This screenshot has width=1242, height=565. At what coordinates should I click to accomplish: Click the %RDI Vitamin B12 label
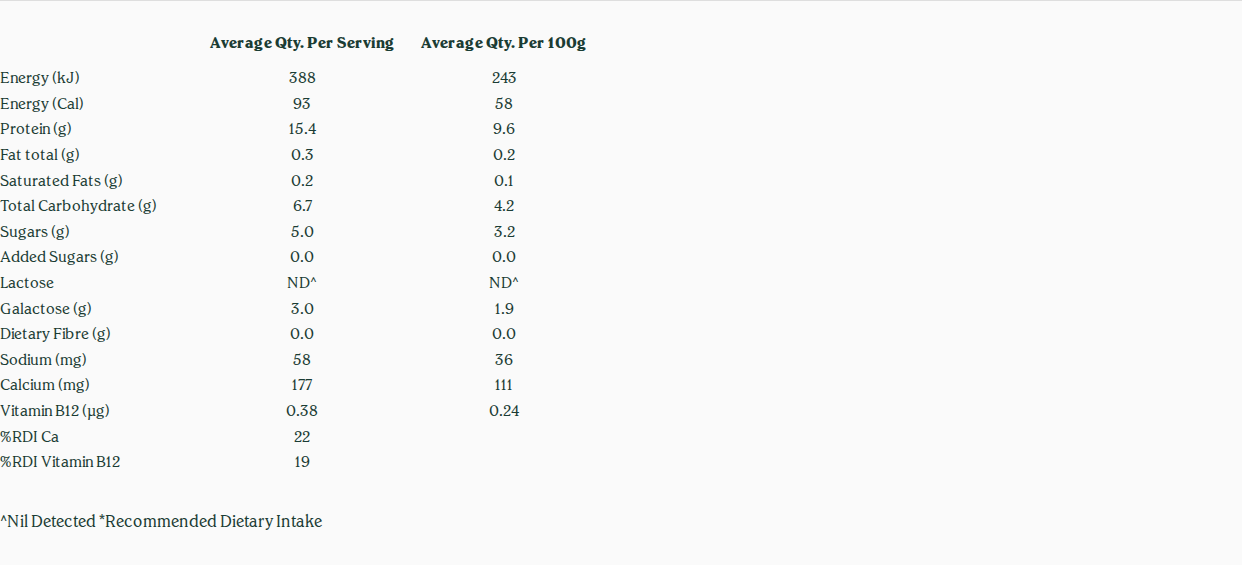[60, 462]
